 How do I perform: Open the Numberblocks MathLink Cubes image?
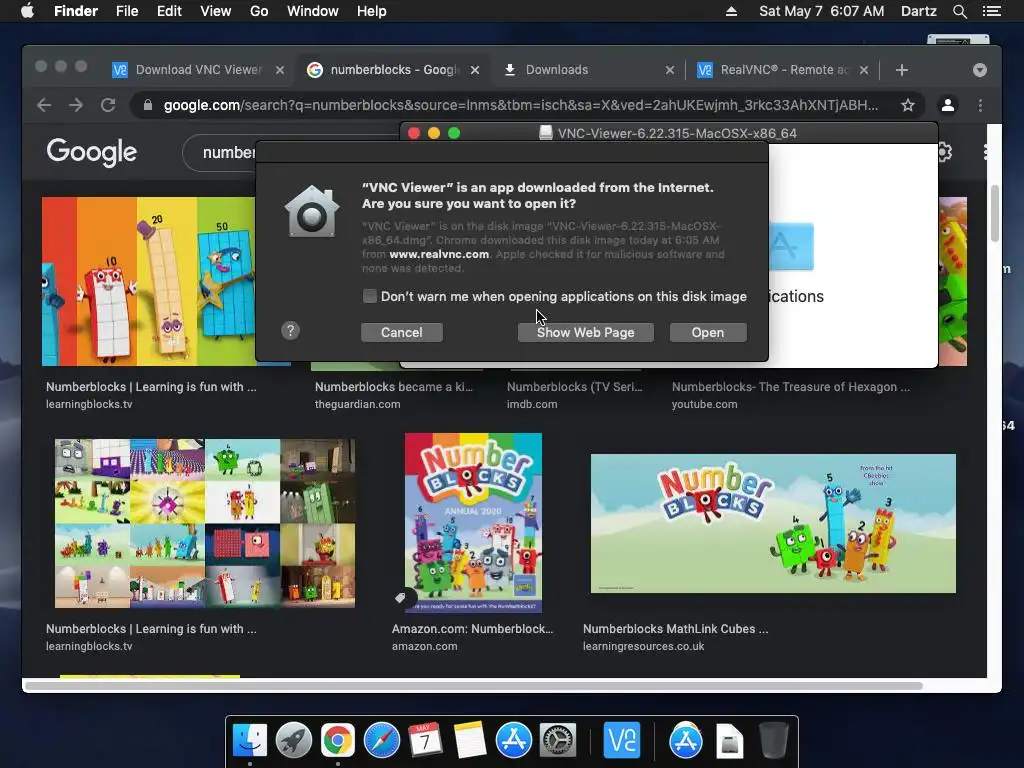773,524
